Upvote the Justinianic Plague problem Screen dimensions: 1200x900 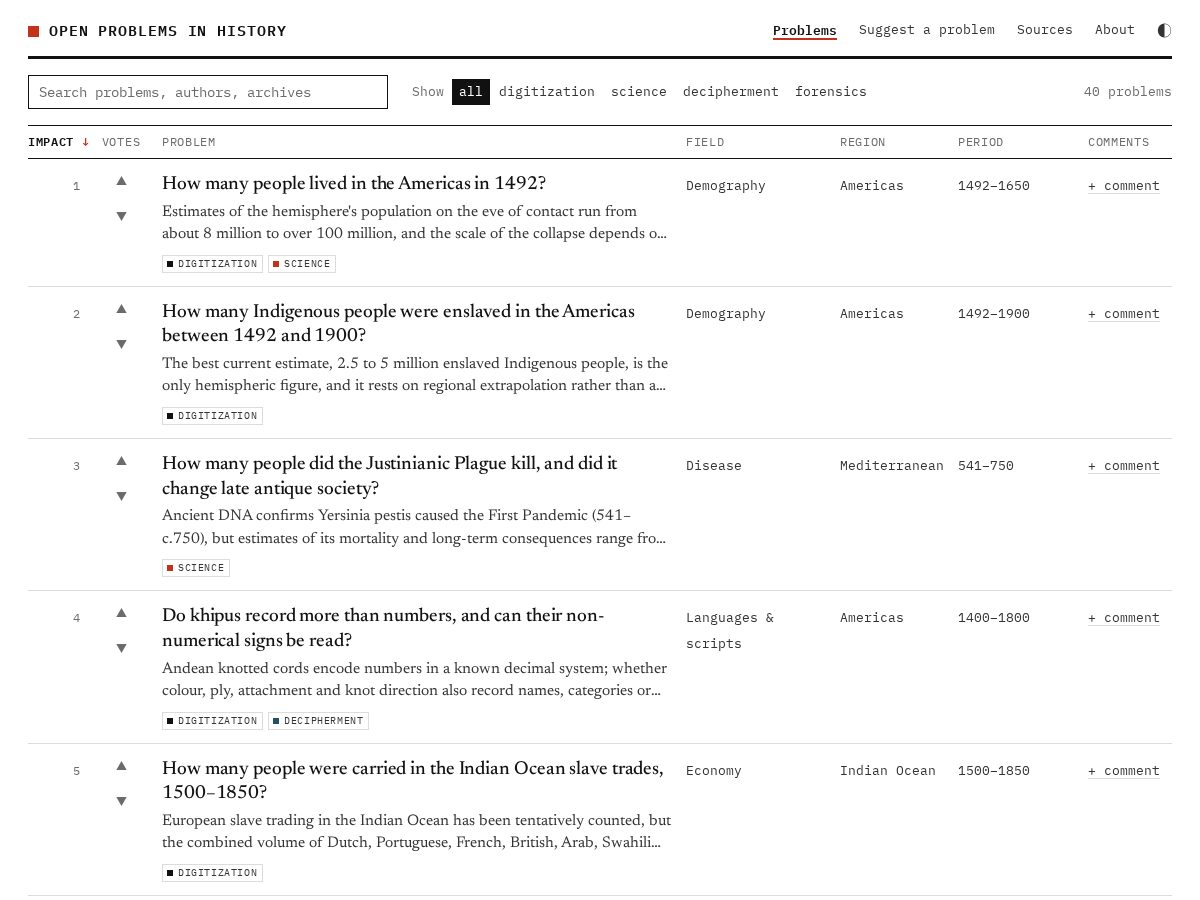pos(121,461)
